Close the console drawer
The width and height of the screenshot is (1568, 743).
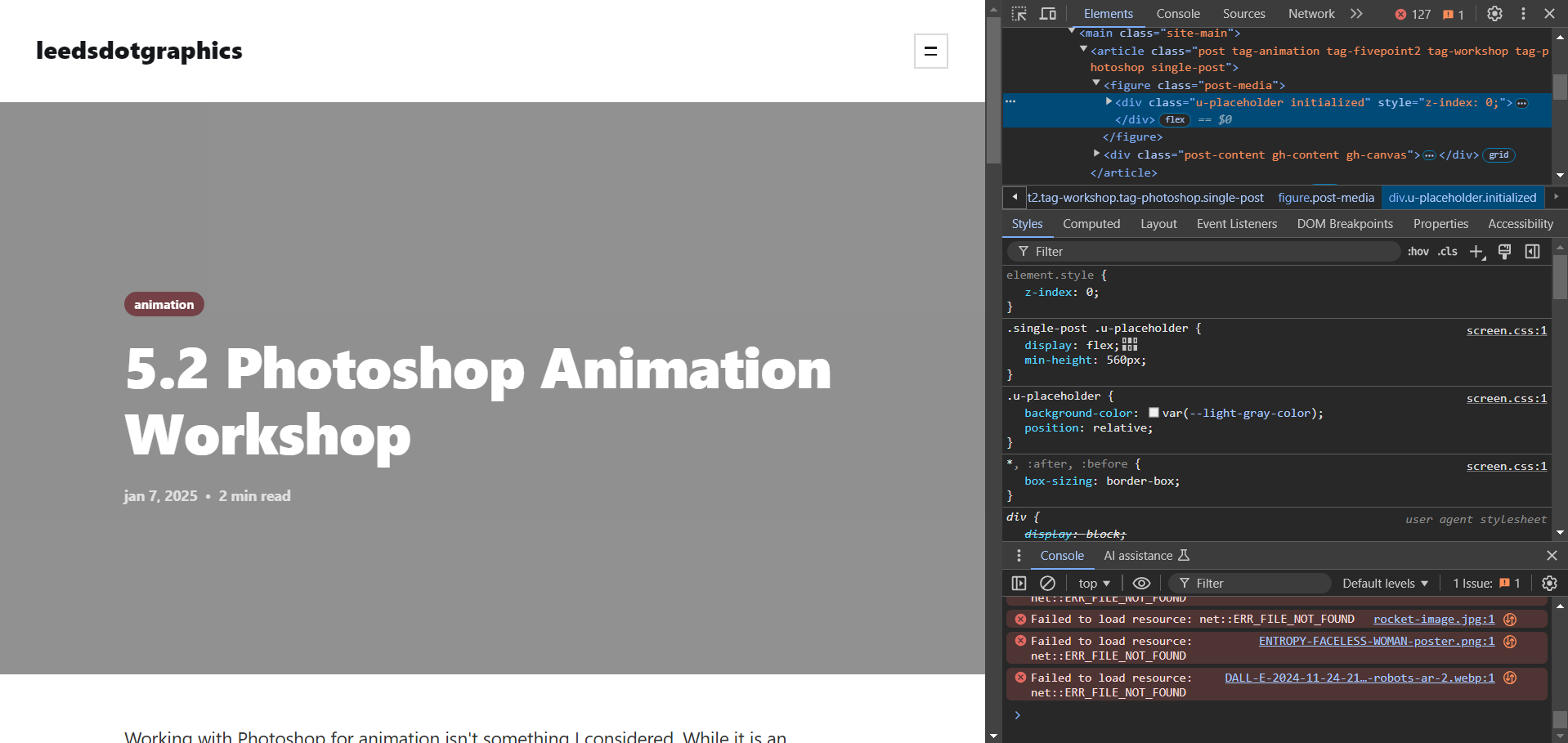coord(1552,556)
